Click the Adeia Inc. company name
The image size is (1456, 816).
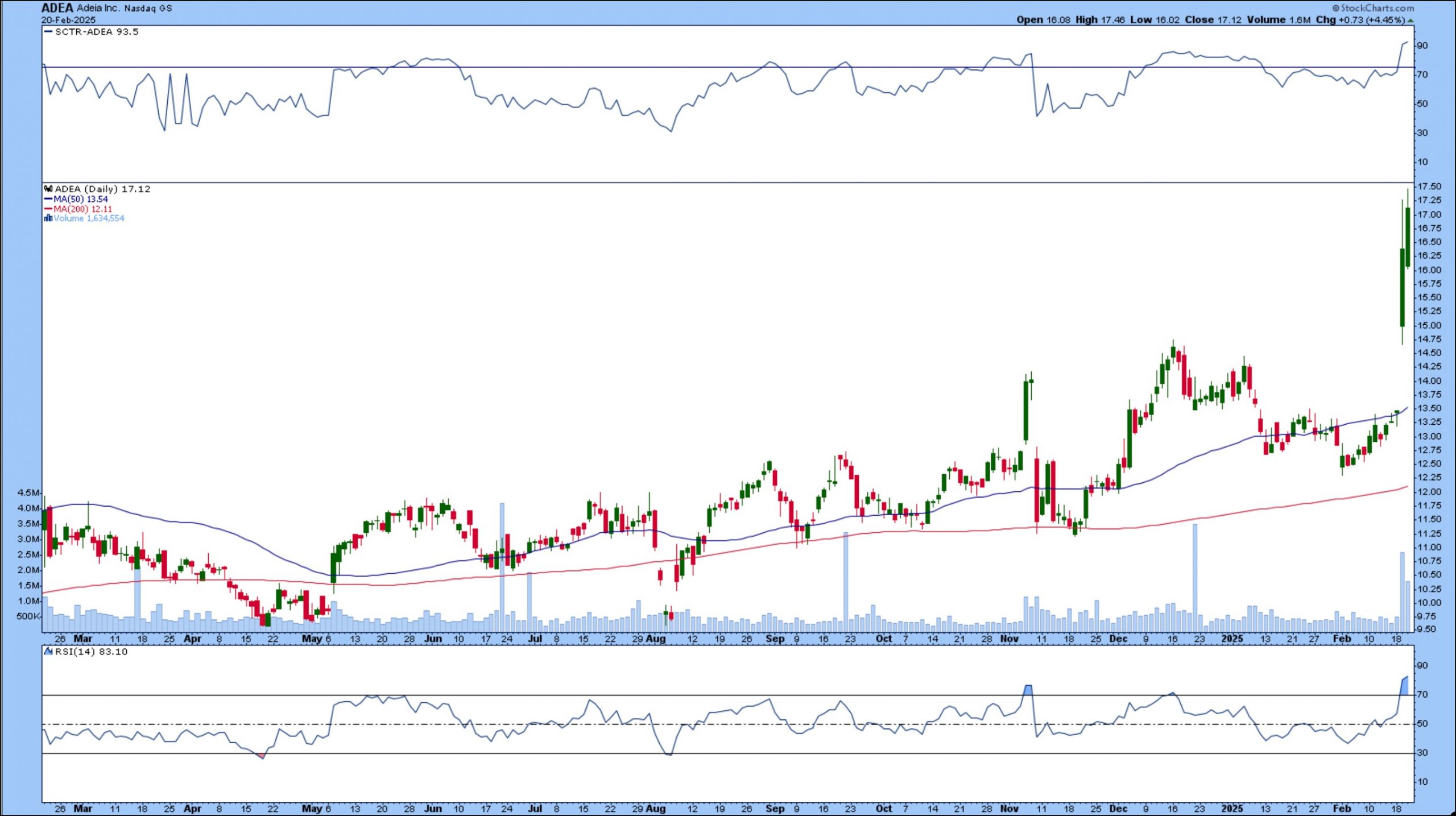(98, 8)
